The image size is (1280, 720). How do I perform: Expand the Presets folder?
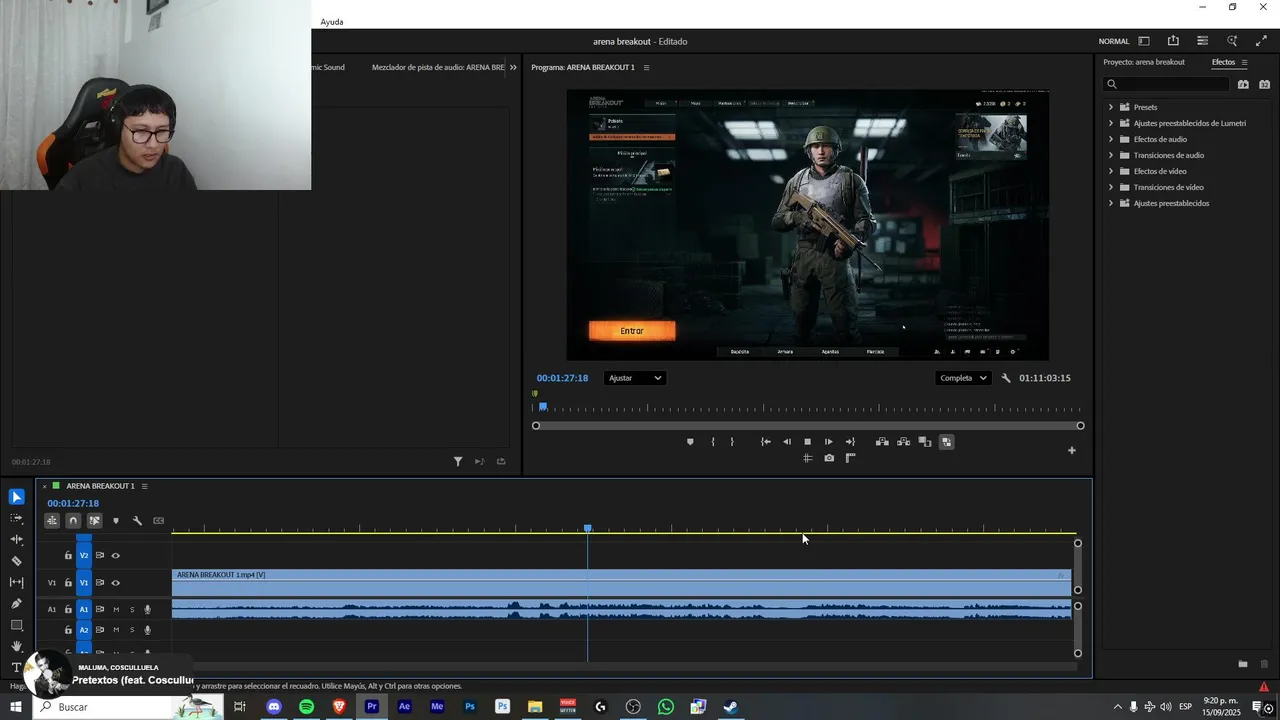coord(1110,107)
